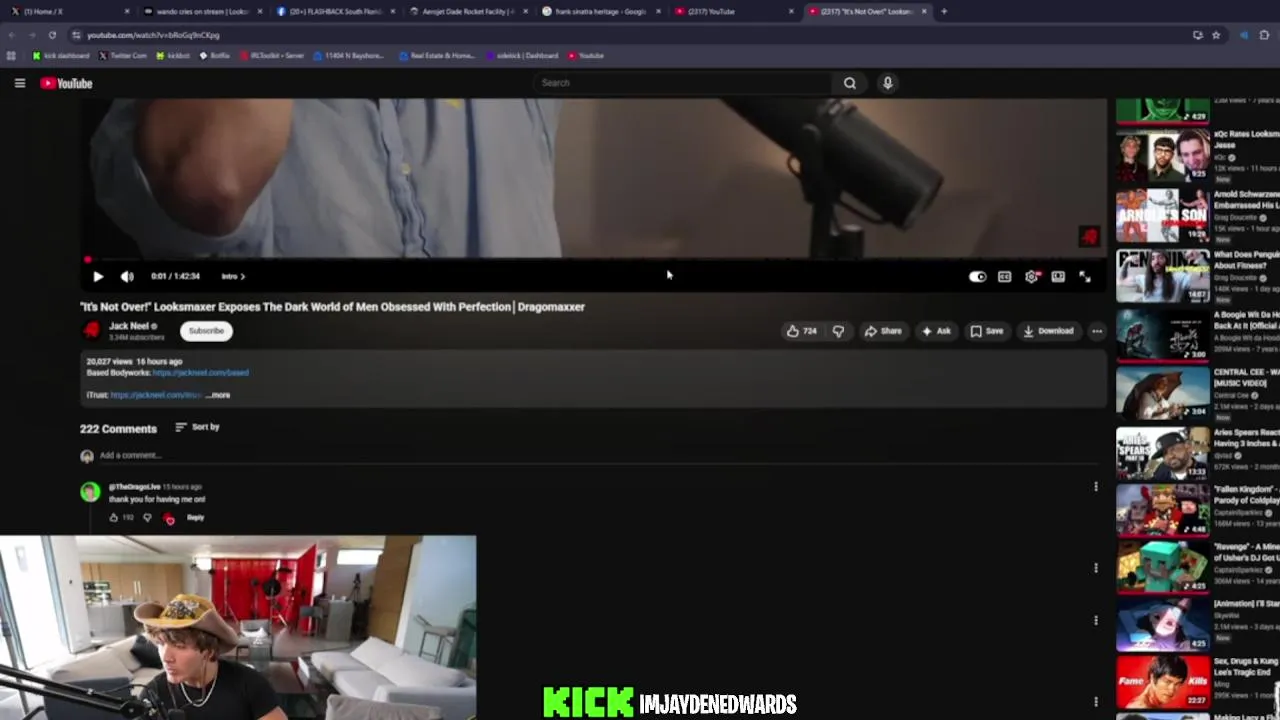The height and width of the screenshot is (720, 1280).
Task: Open the Real Estate & Home bookmark
Action: click(437, 56)
